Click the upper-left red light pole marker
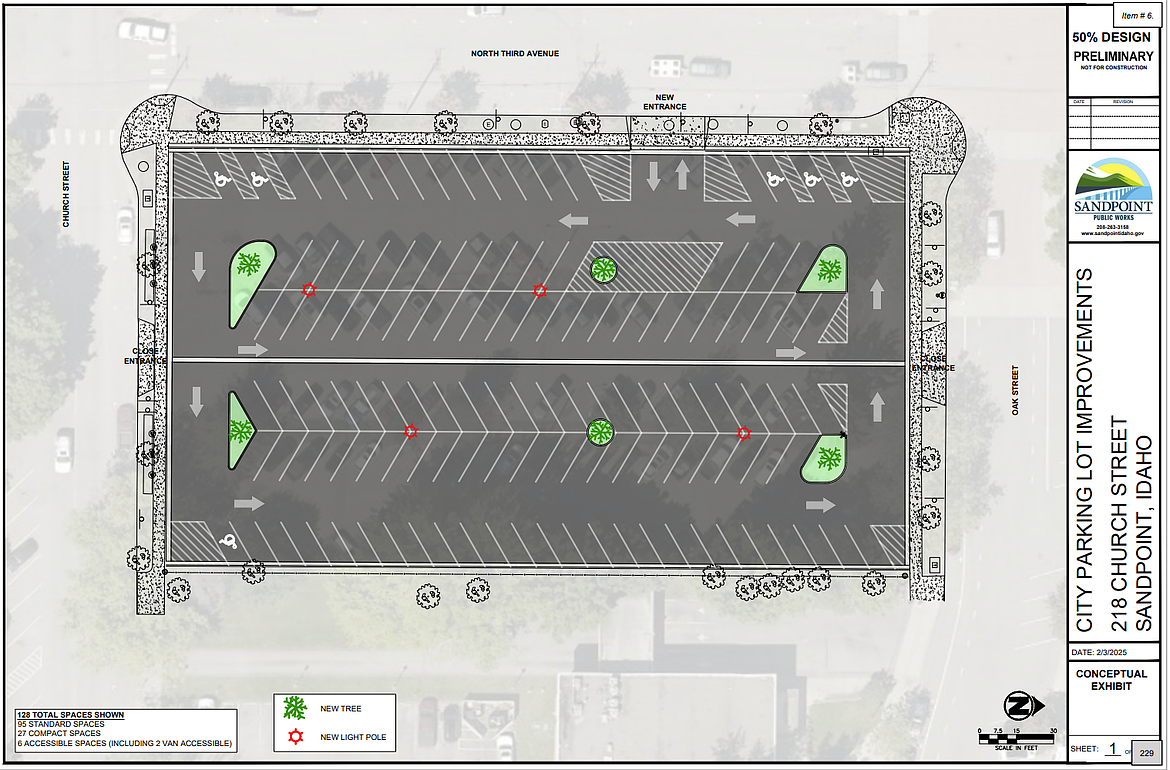The width and height of the screenshot is (1170, 770). click(x=309, y=290)
